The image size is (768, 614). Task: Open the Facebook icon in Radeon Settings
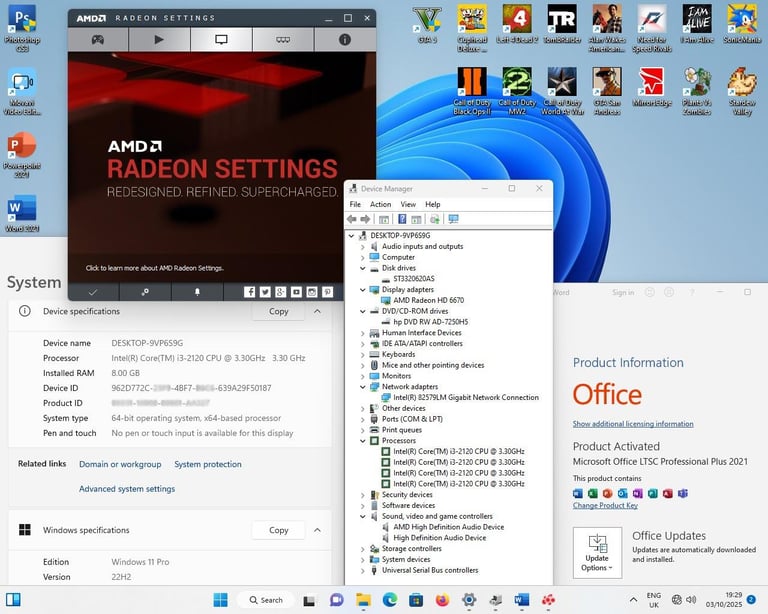point(250,292)
